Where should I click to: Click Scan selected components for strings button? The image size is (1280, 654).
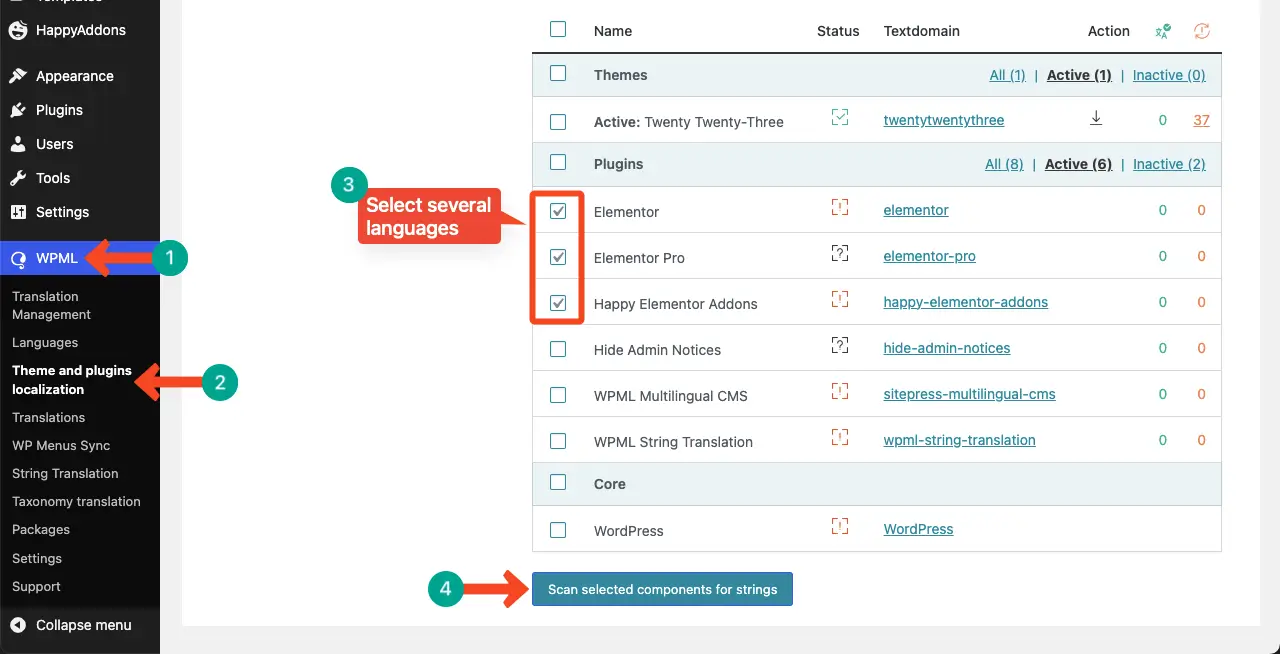[662, 589]
